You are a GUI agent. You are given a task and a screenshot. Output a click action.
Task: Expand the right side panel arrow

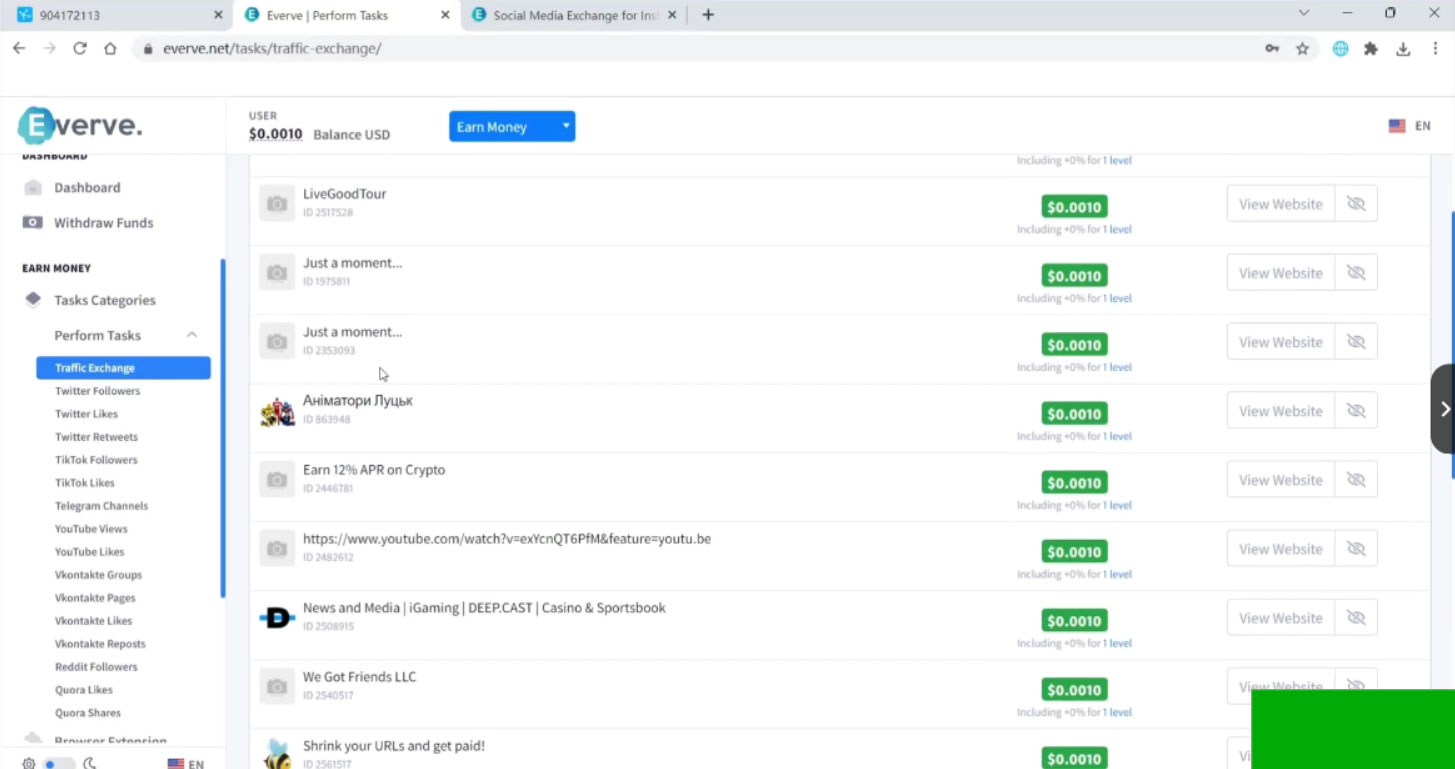point(1444,409)
